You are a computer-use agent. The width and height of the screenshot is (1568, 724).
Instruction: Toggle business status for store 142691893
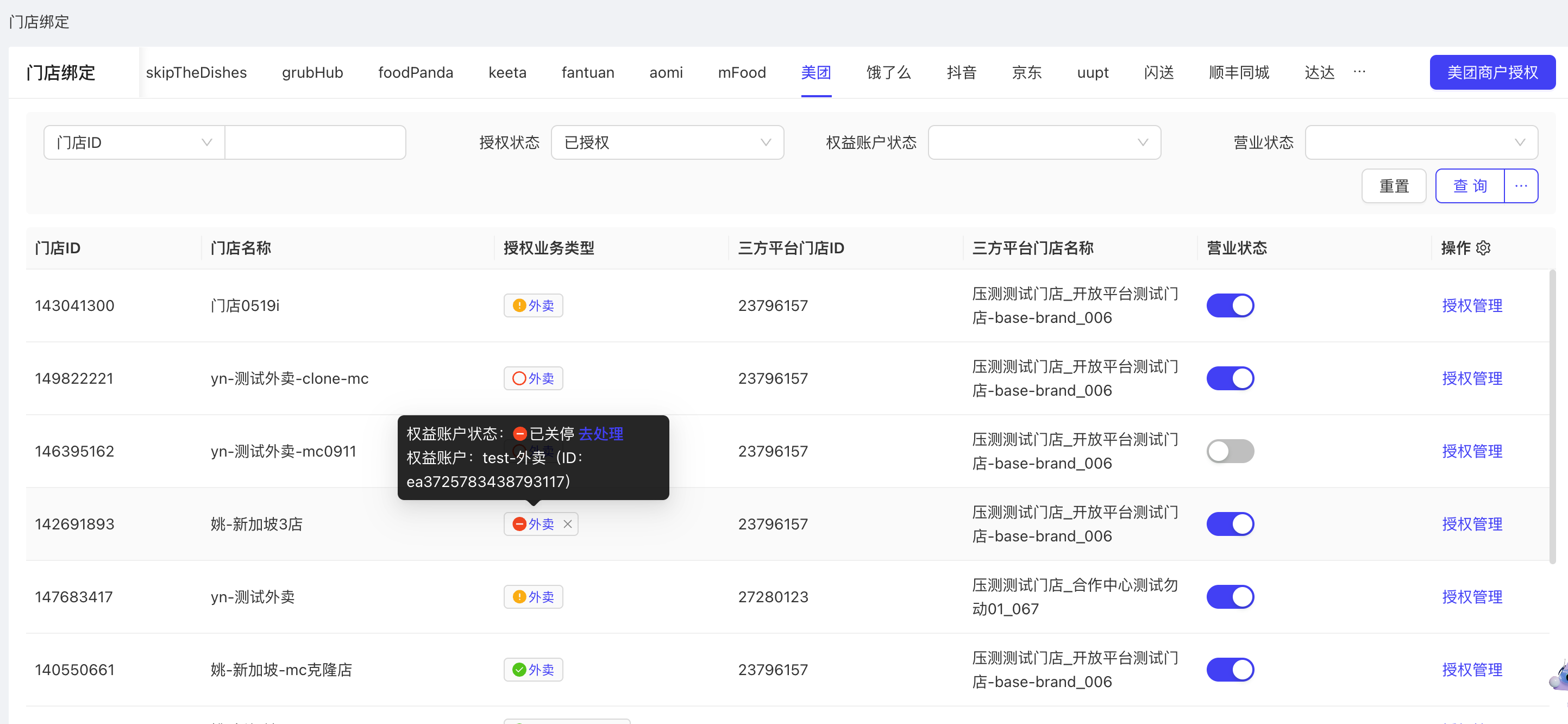pos(1230,525)
